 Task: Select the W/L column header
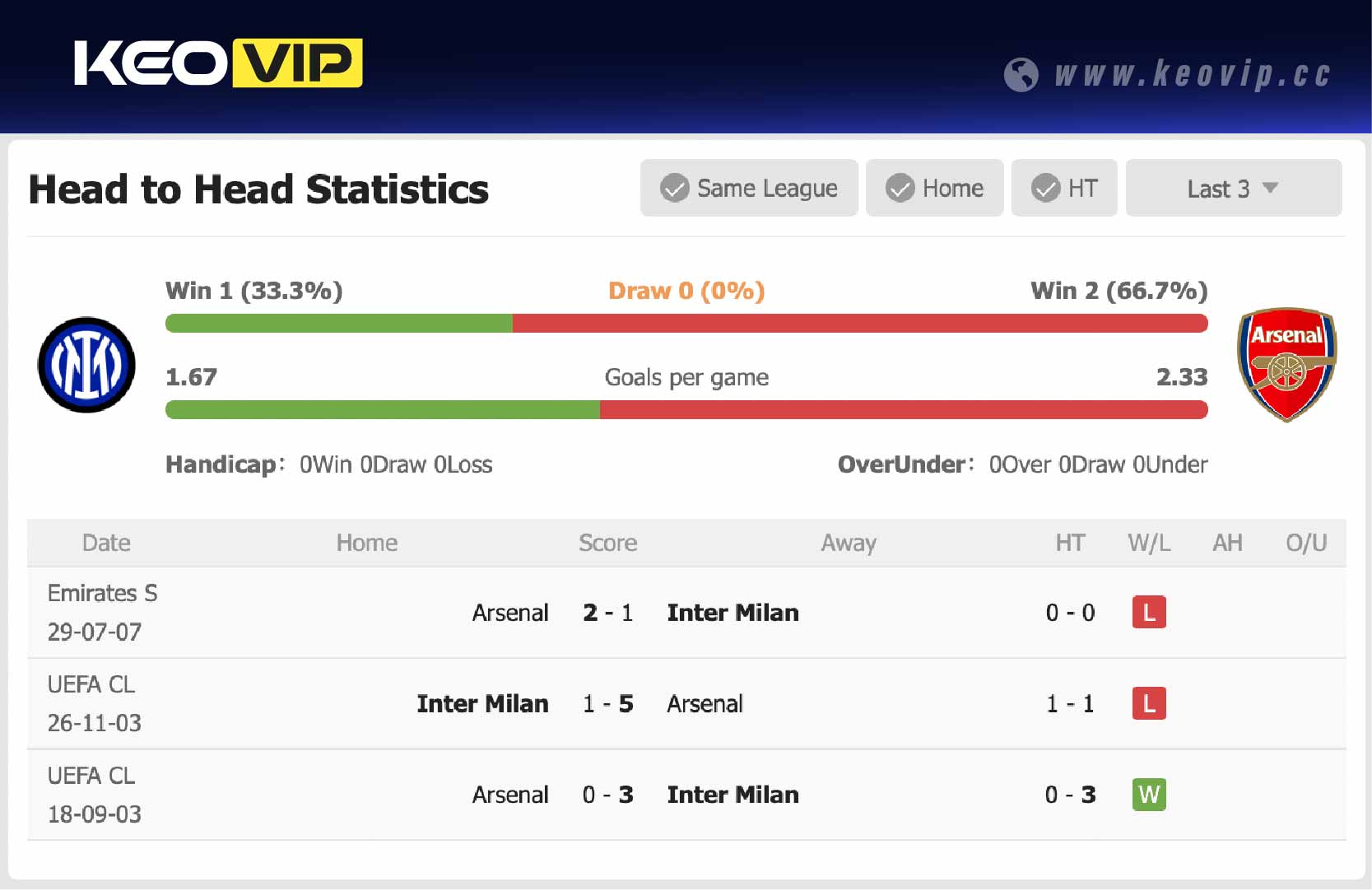coord(1149,543)
